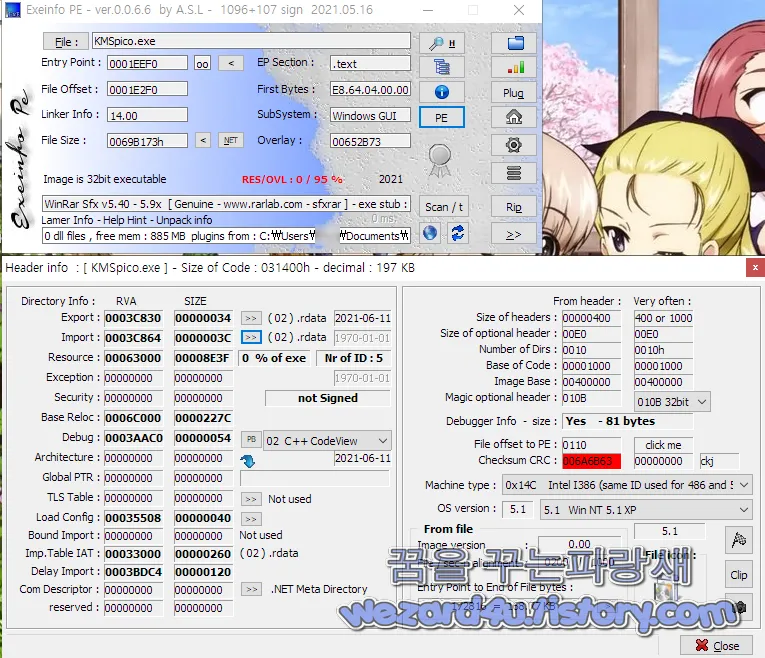Click the KMSpico.exe file path field
Viewport: 765px width, 658px height.
click(251, 41)
